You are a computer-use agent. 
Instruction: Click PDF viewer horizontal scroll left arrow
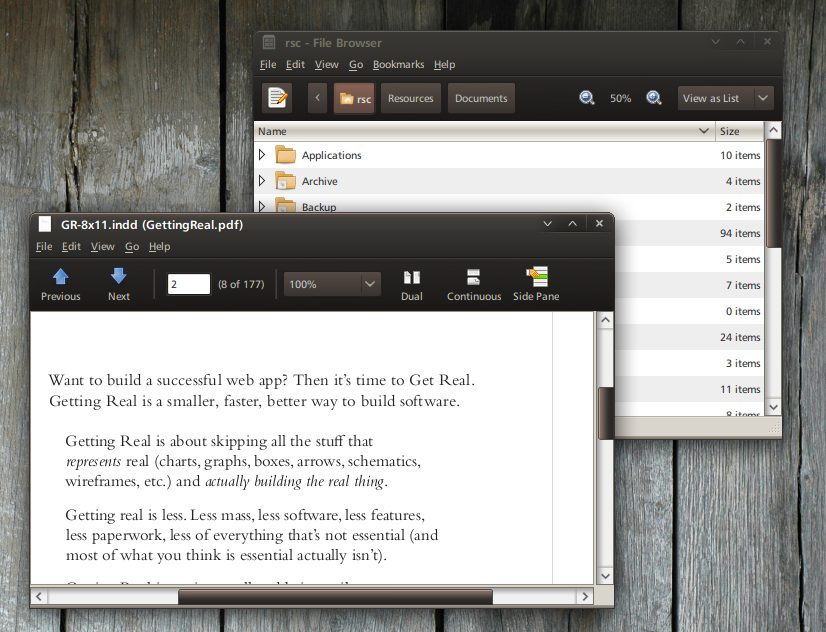tap(39, 597)
